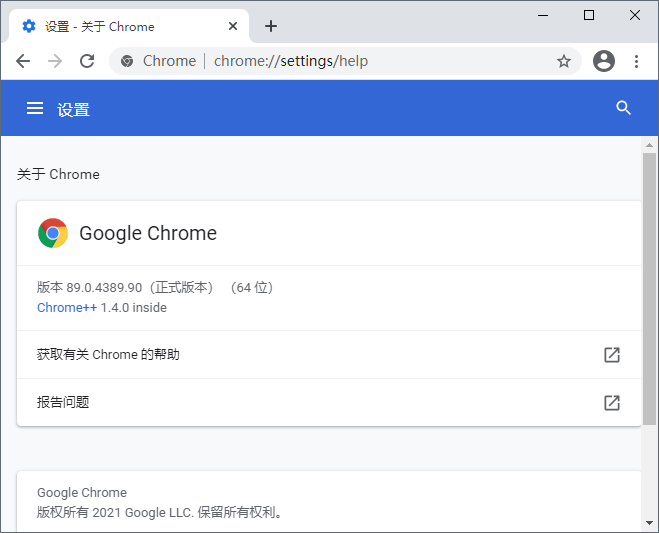Close the Chrome window
This screenshot has width=659, height=533.
[x=635, y=16]
